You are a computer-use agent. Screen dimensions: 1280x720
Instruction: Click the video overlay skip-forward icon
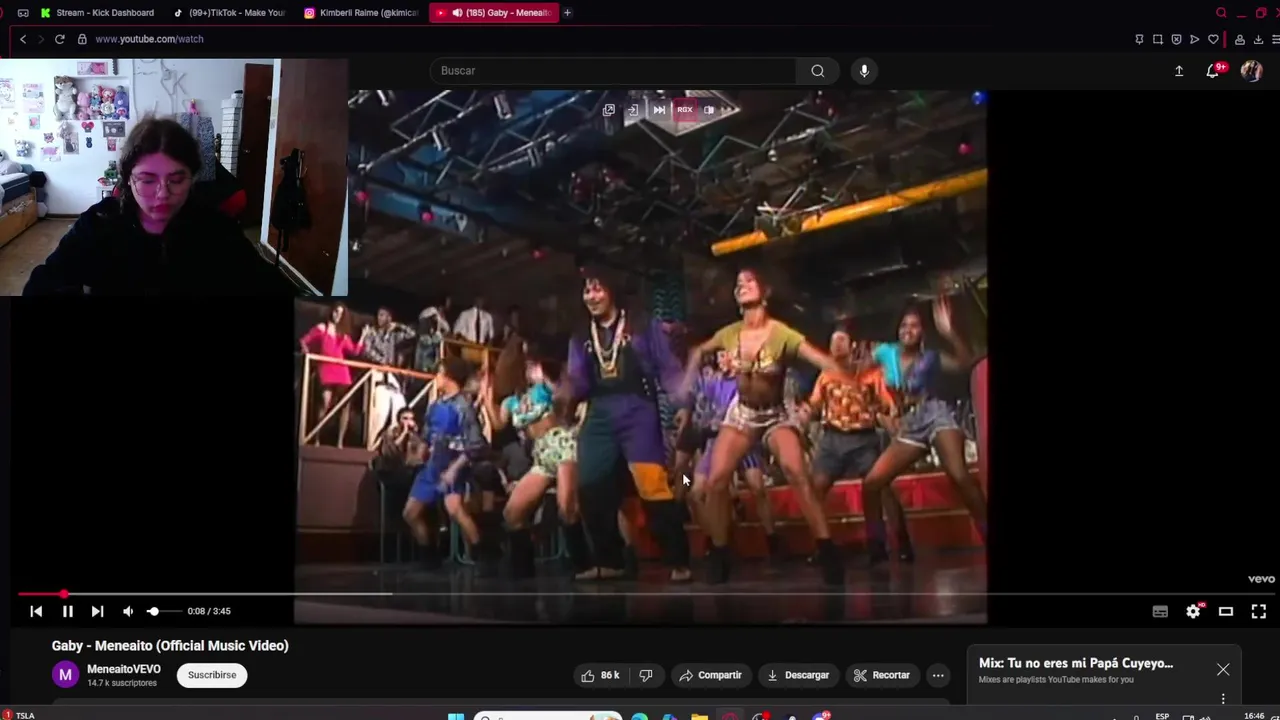[x=659, y=110]
